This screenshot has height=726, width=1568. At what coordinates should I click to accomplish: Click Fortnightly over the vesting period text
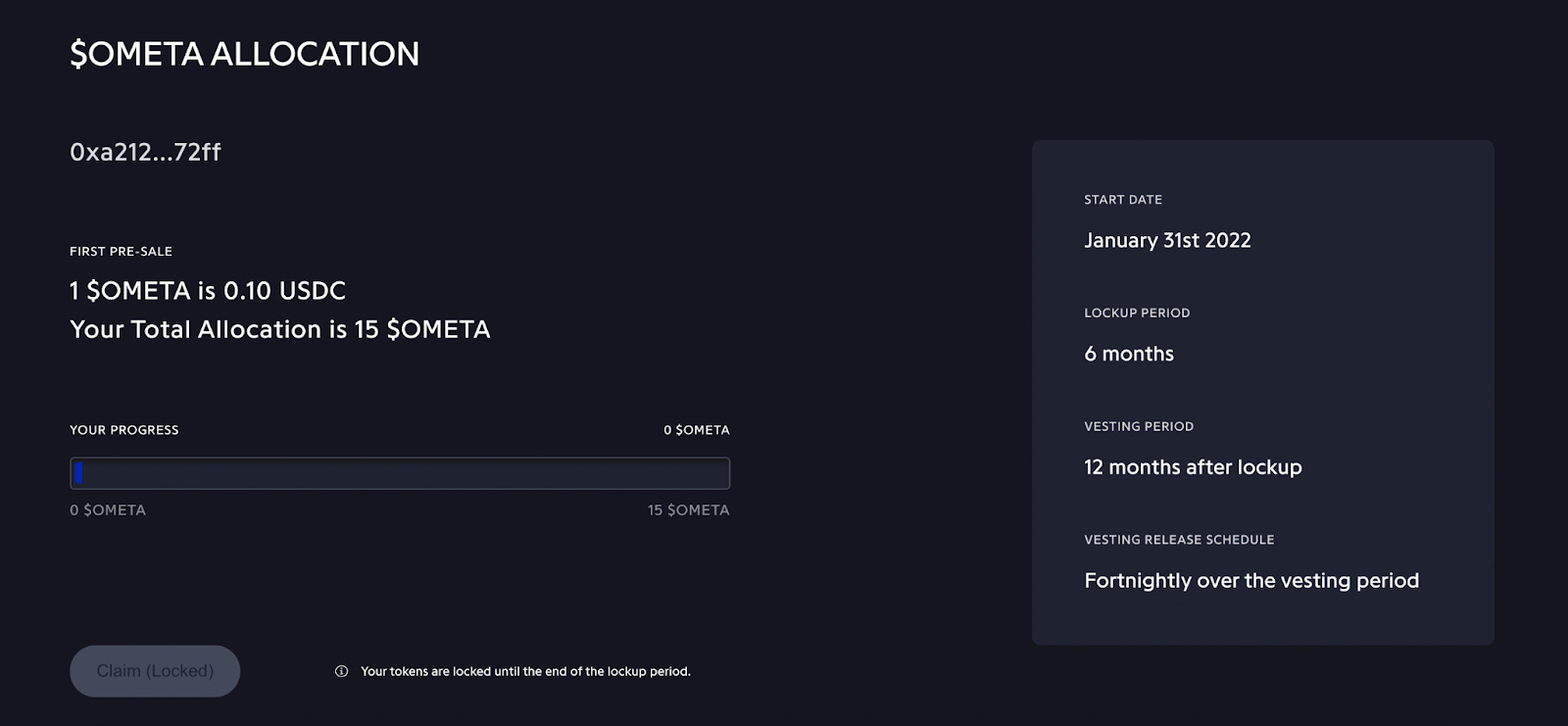coord(1251,581)
